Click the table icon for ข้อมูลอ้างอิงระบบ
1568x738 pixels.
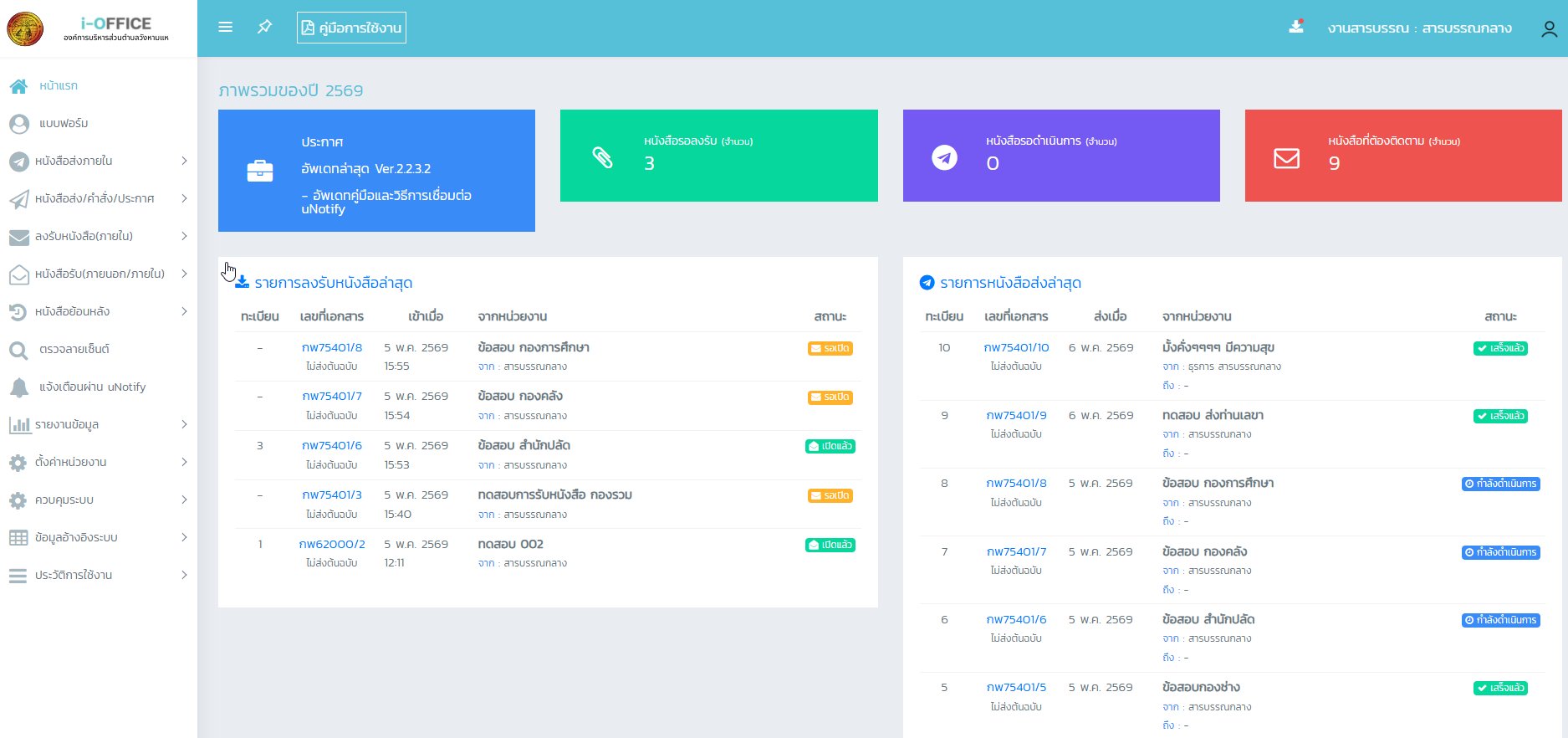[18, 538]
